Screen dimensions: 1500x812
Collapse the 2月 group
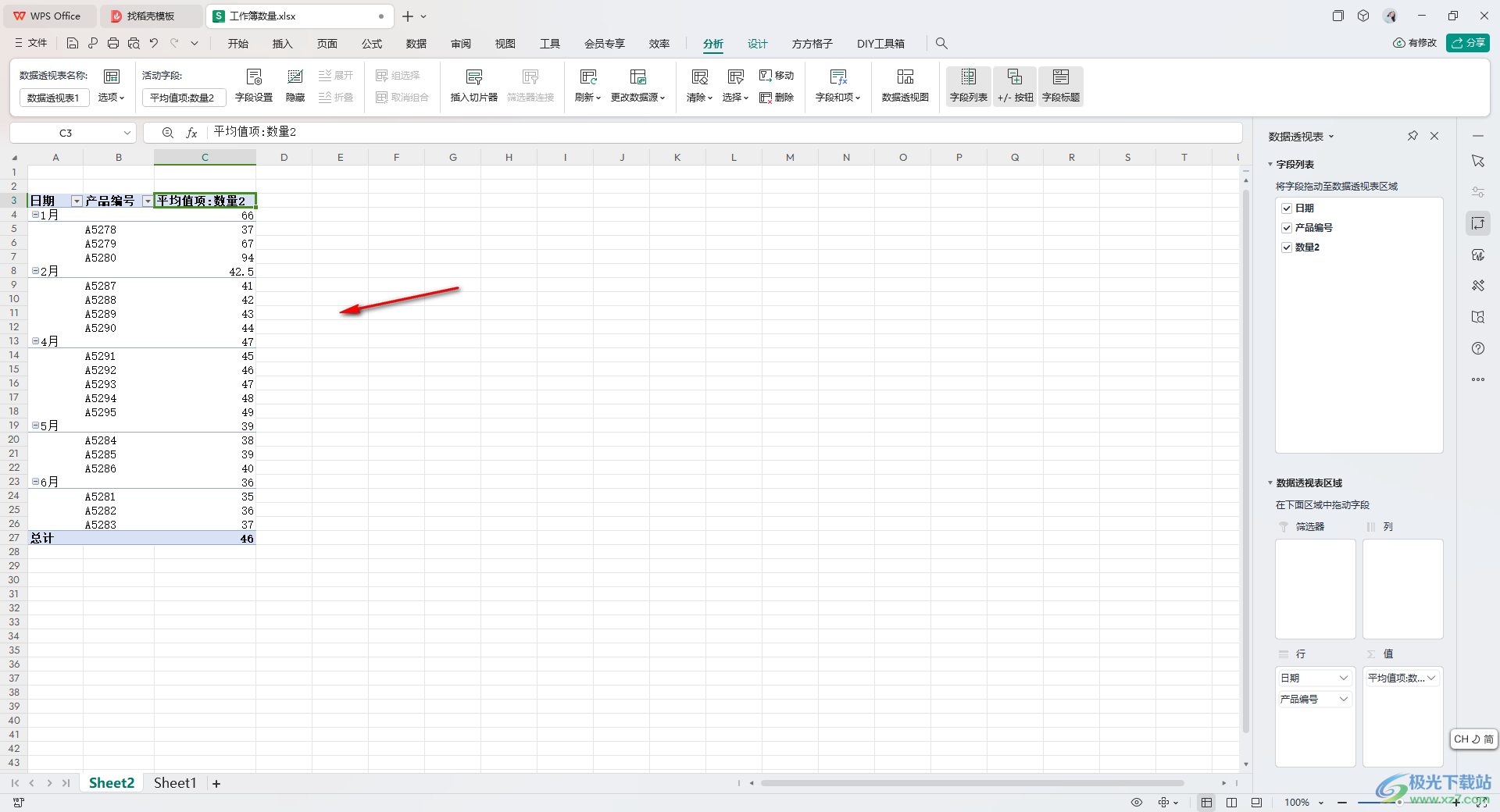35,271
